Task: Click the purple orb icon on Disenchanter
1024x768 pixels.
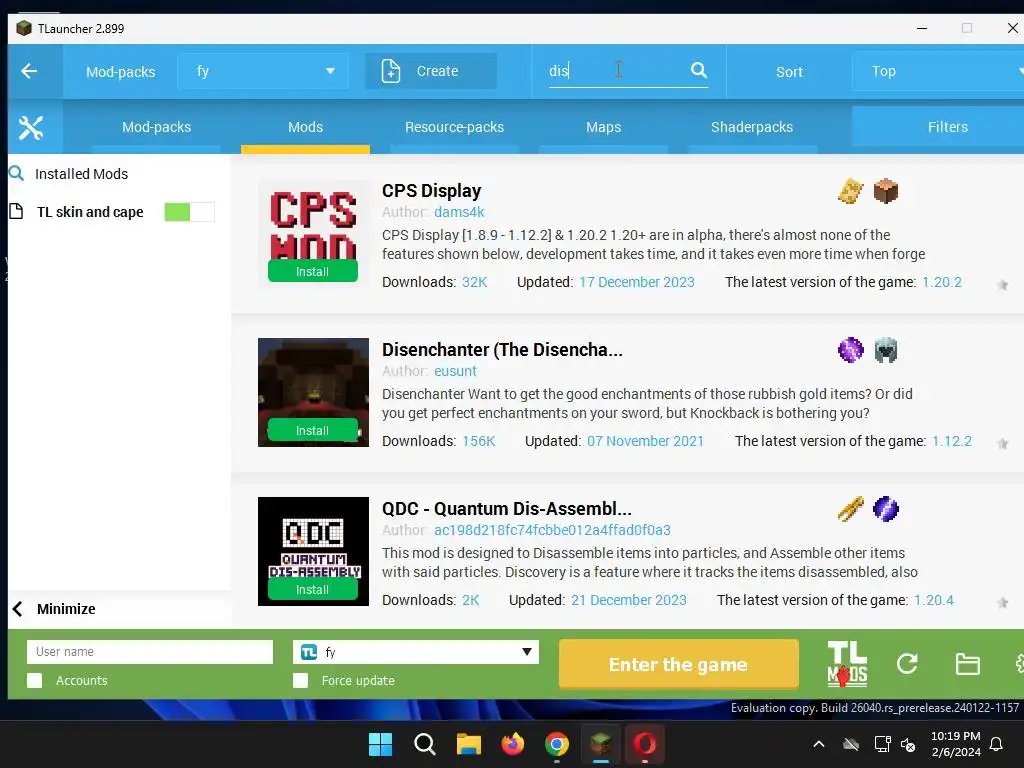Action: tap(850, 350)
